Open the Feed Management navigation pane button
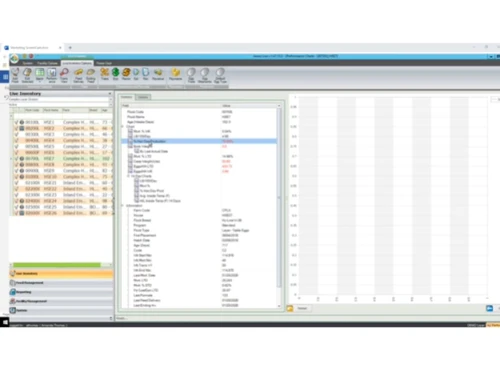The width and height of the screenshot is (500, 375). pos(61,283)
